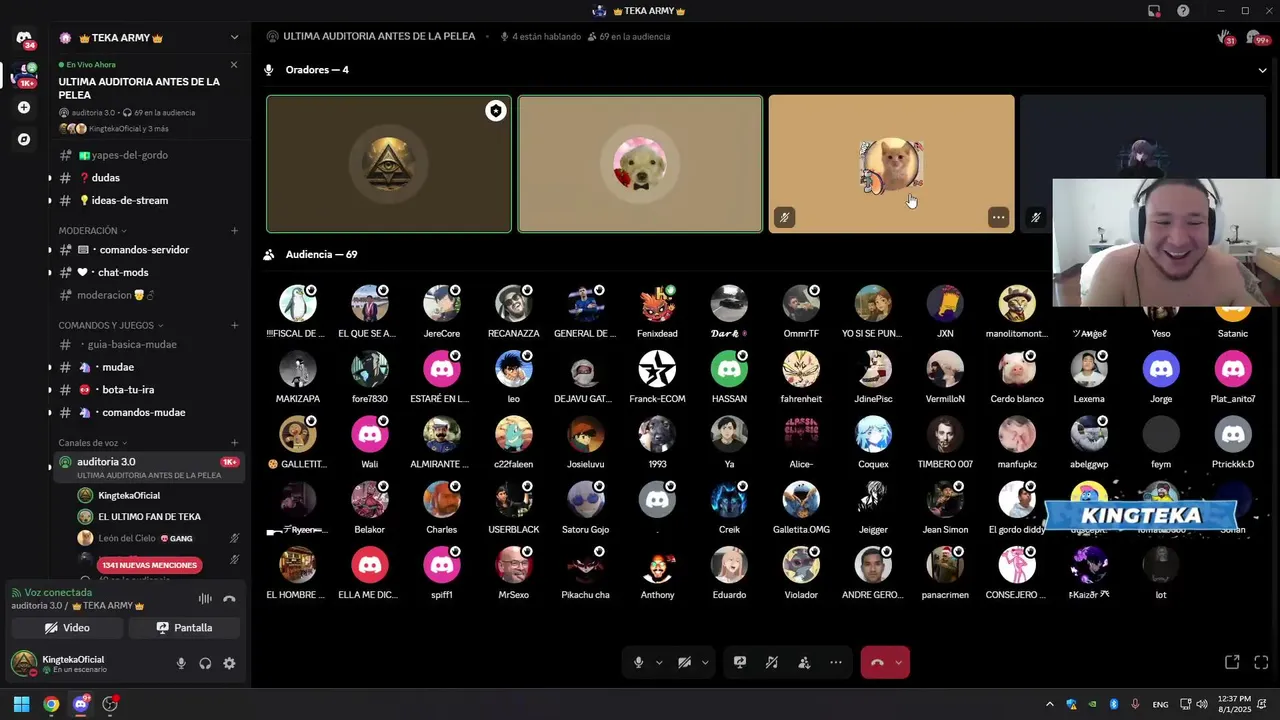Close the live stage banner with X
1280x720 pixels.
pyautogui.click(x=234, y=64)
